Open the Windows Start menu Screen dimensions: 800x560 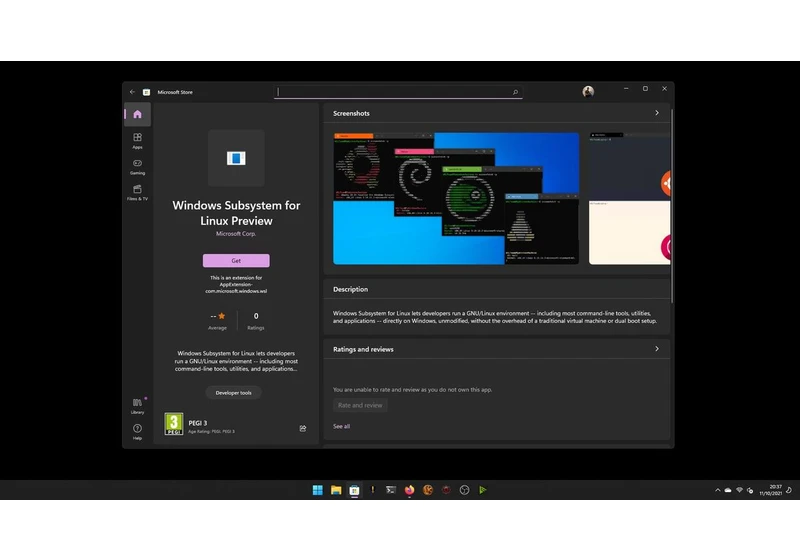[x=317, y=490]
